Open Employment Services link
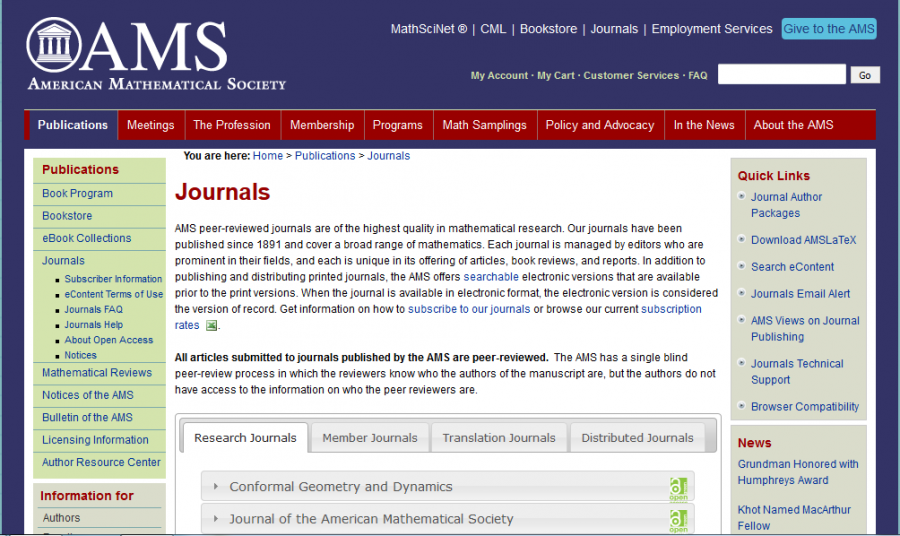 tap(712, 29)
